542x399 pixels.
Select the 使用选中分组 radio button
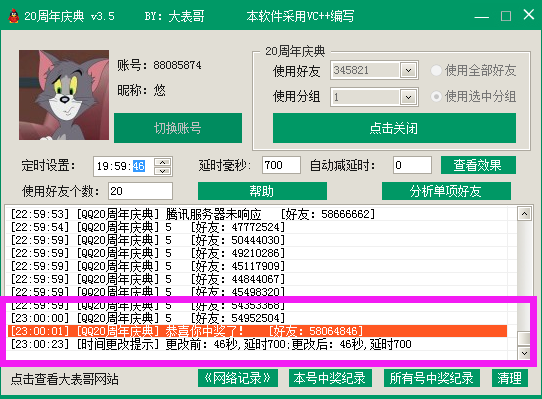pyautogui.click(x=436, y=96)
